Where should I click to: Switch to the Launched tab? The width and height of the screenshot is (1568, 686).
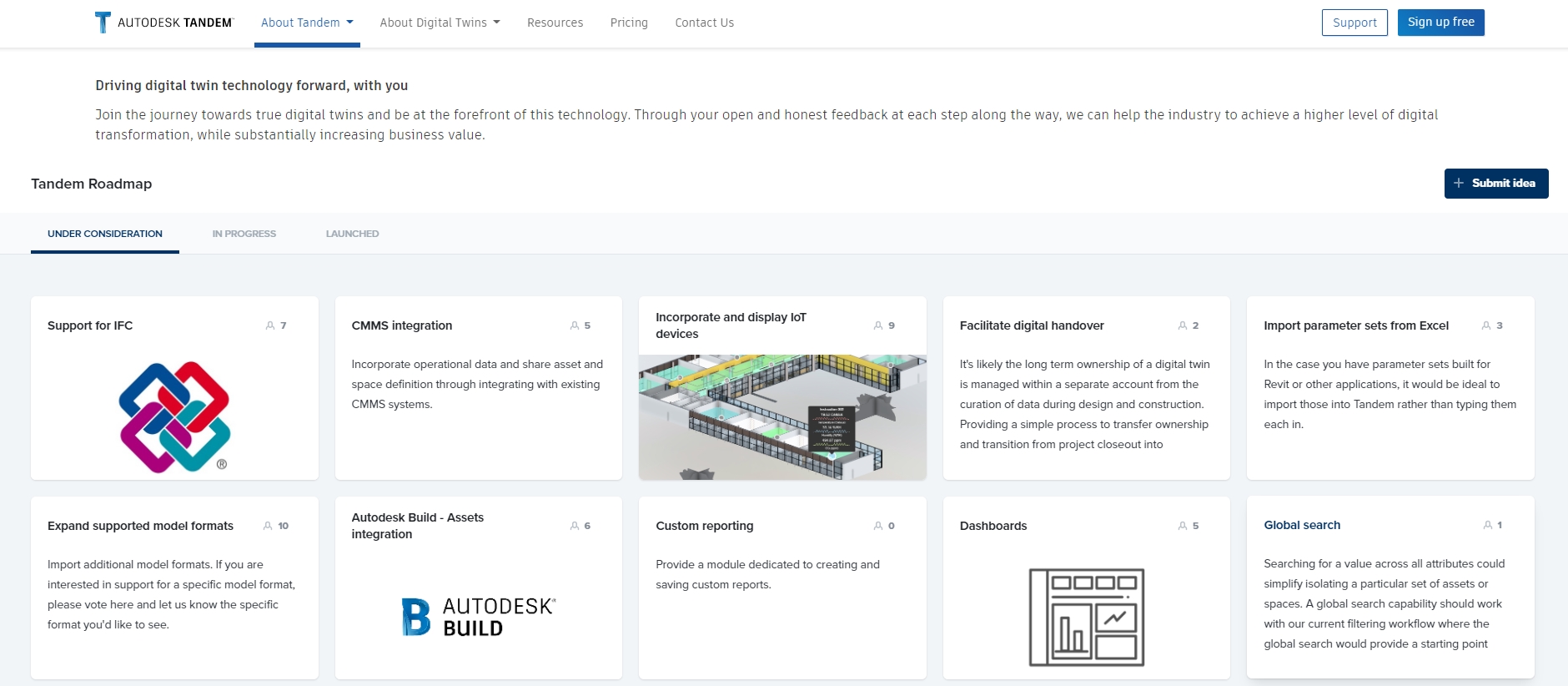click(352, 234)
